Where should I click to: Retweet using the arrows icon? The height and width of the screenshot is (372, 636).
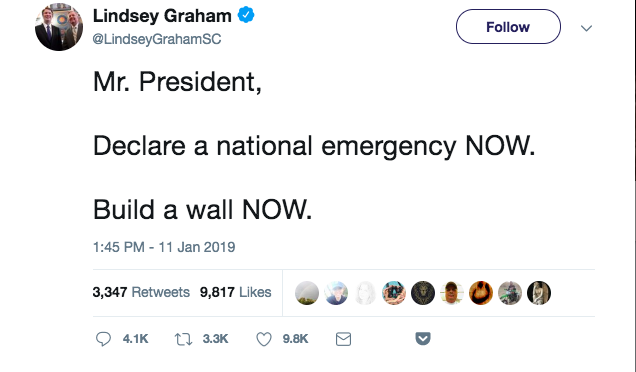point(183,339)
